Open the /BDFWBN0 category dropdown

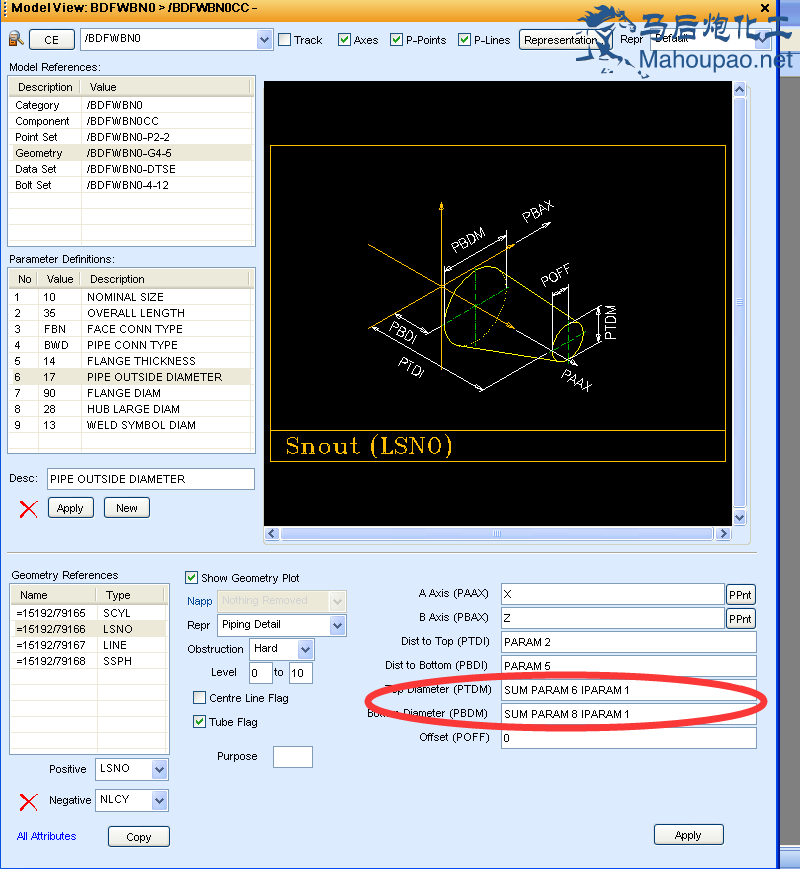(x=264, y=39)
